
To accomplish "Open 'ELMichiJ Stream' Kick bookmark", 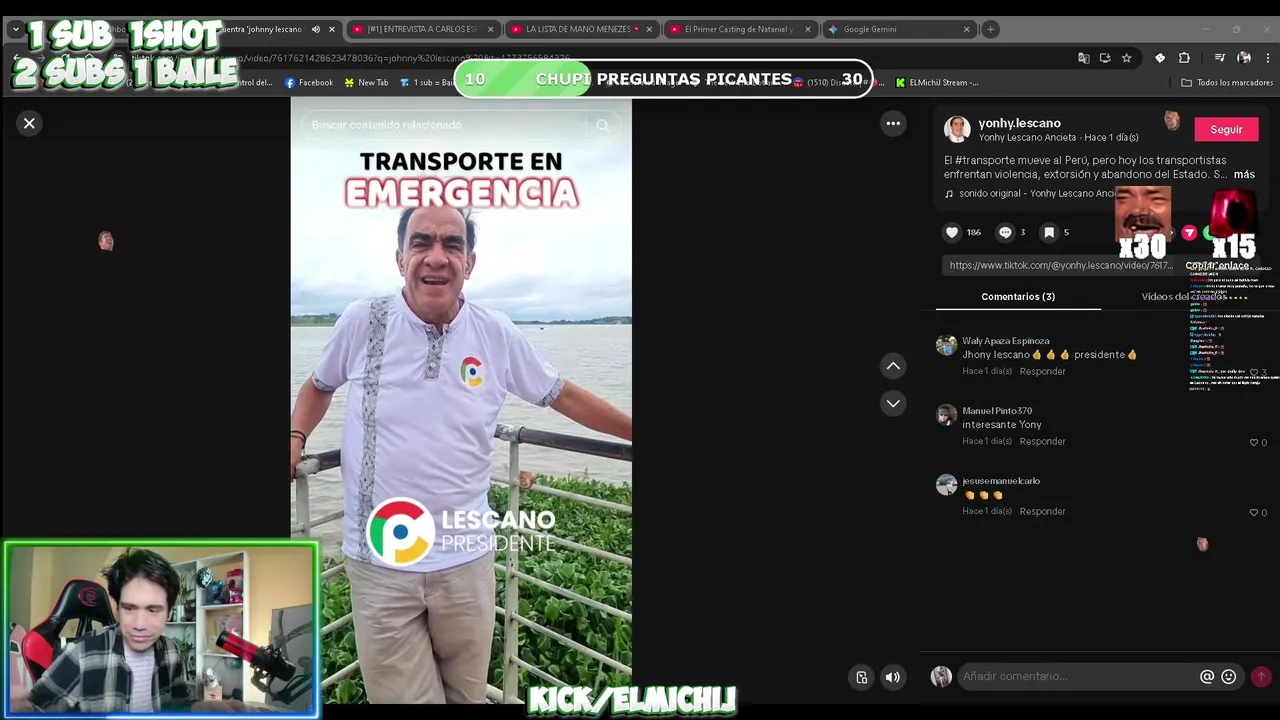I will pos(937,82).
